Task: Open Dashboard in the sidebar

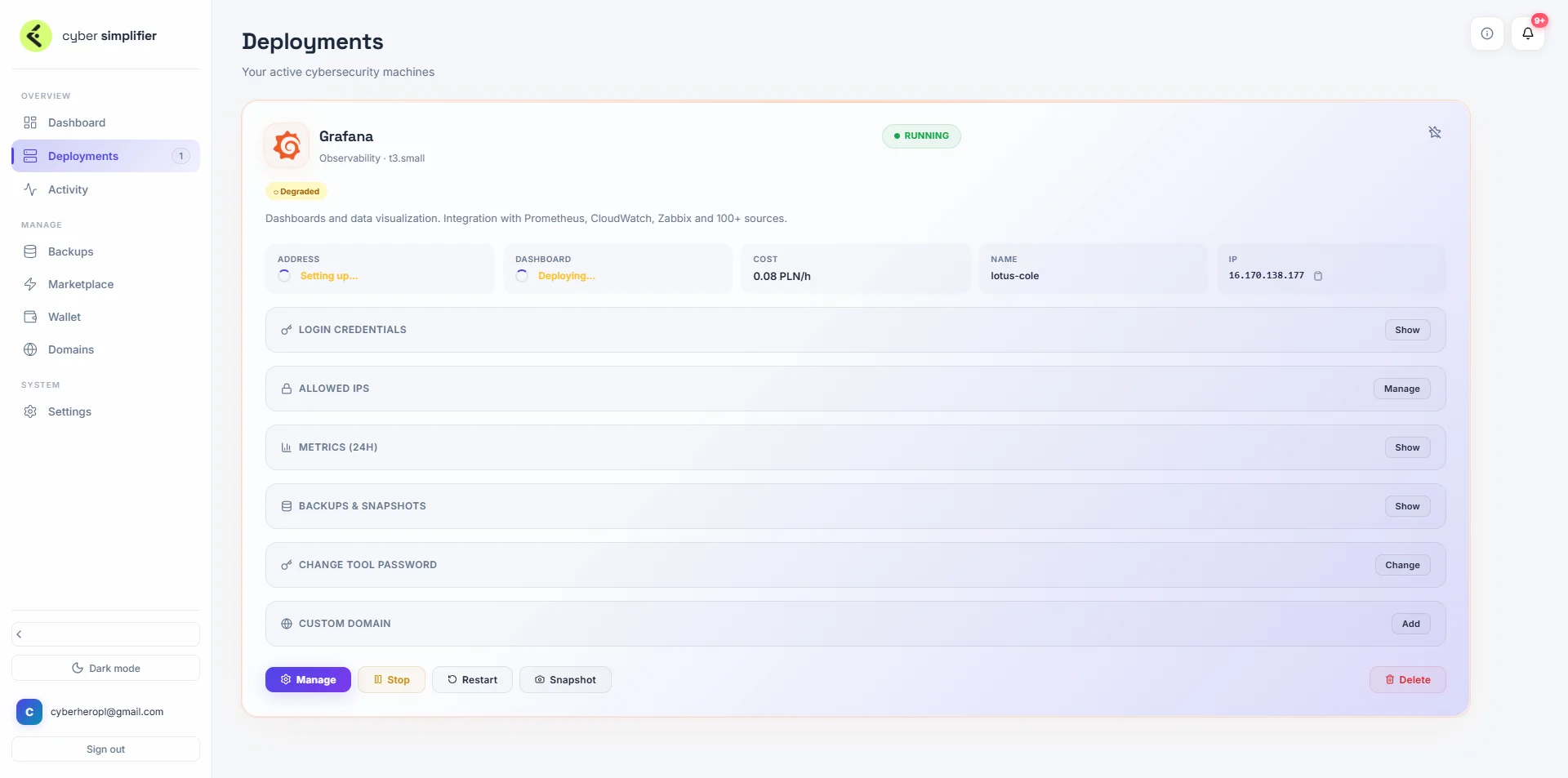Action: 105,122
